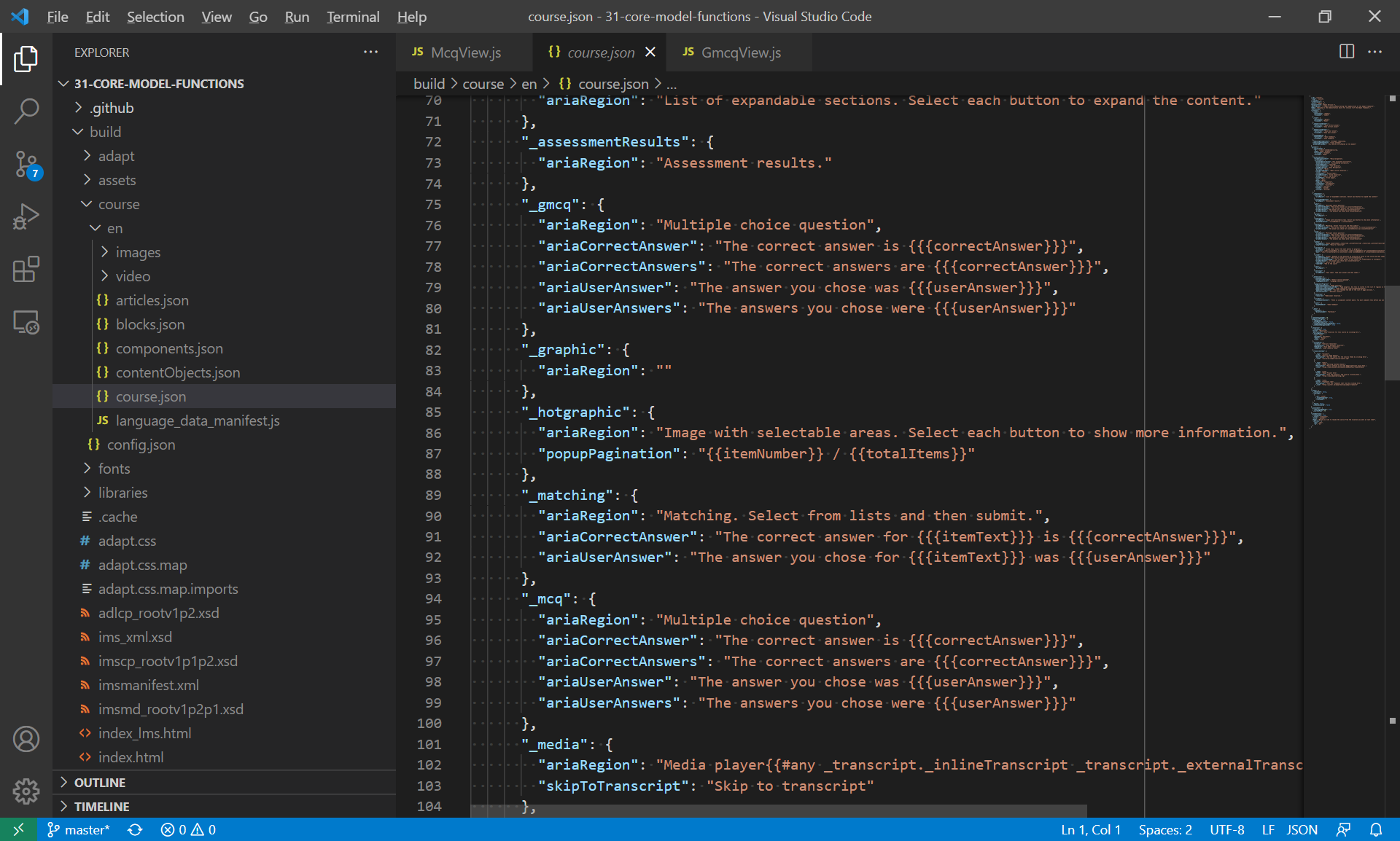Open notifications bell in status bar
1400x841 pixels.
pyautogui.click(x=1375, y=829)
